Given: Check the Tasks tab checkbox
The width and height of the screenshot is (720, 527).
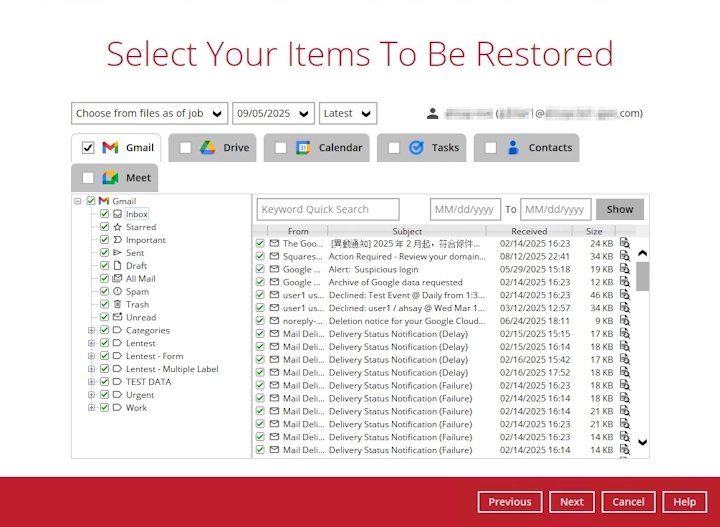Looking at the screenshot, I should click(394, 147).
